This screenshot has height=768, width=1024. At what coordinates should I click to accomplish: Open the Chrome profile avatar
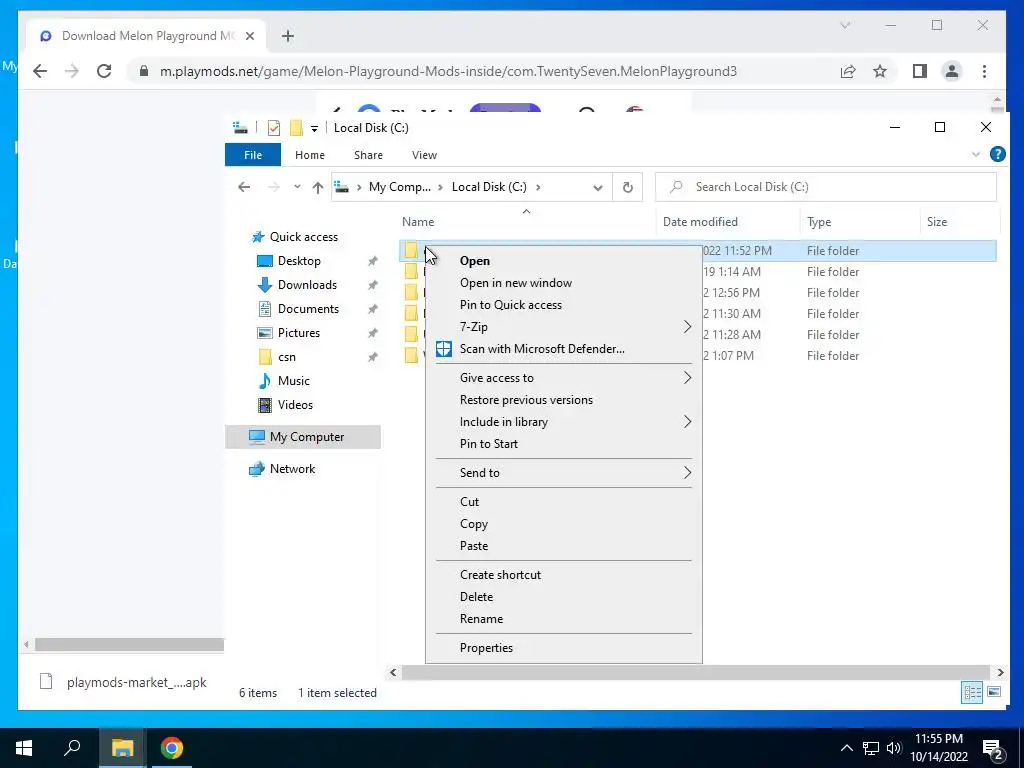pyautogui.click(x=952, y=71)
